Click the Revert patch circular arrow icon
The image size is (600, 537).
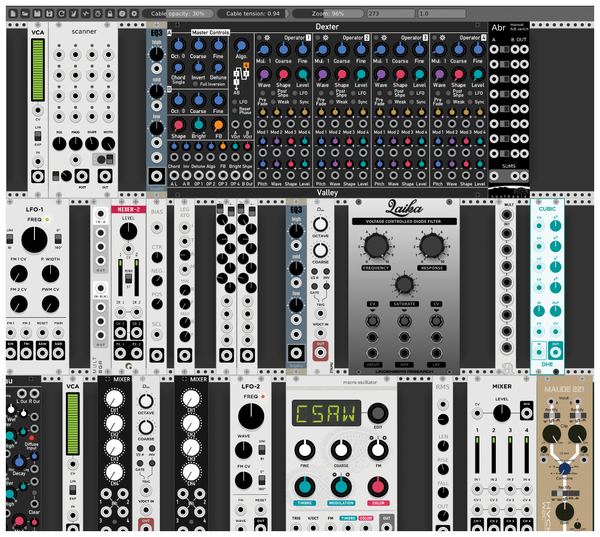click(x=61, y=13)
